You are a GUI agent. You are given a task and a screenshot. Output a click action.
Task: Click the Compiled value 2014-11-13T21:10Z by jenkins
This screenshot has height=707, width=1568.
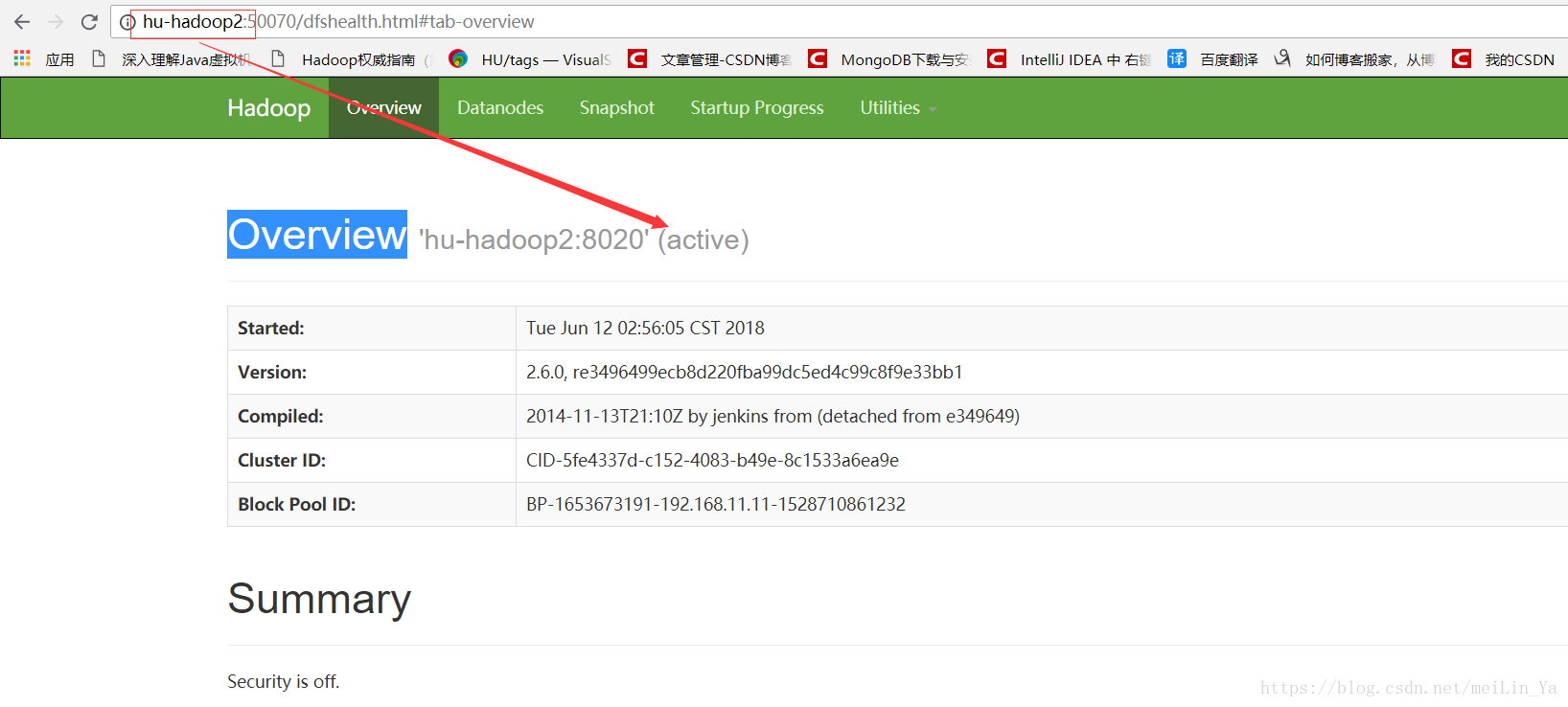772,417
